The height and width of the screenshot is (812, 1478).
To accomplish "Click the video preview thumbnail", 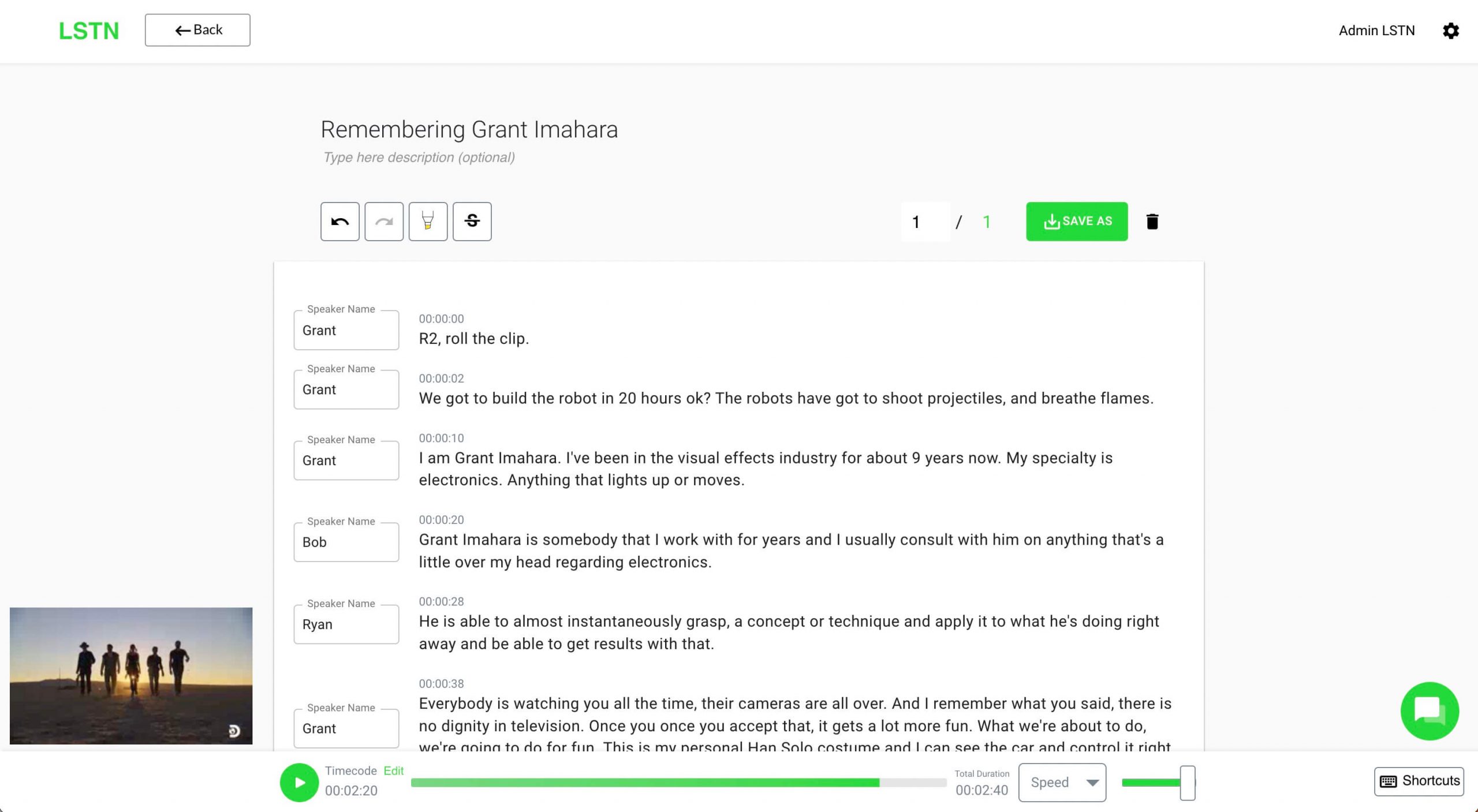I will [131, 676].
